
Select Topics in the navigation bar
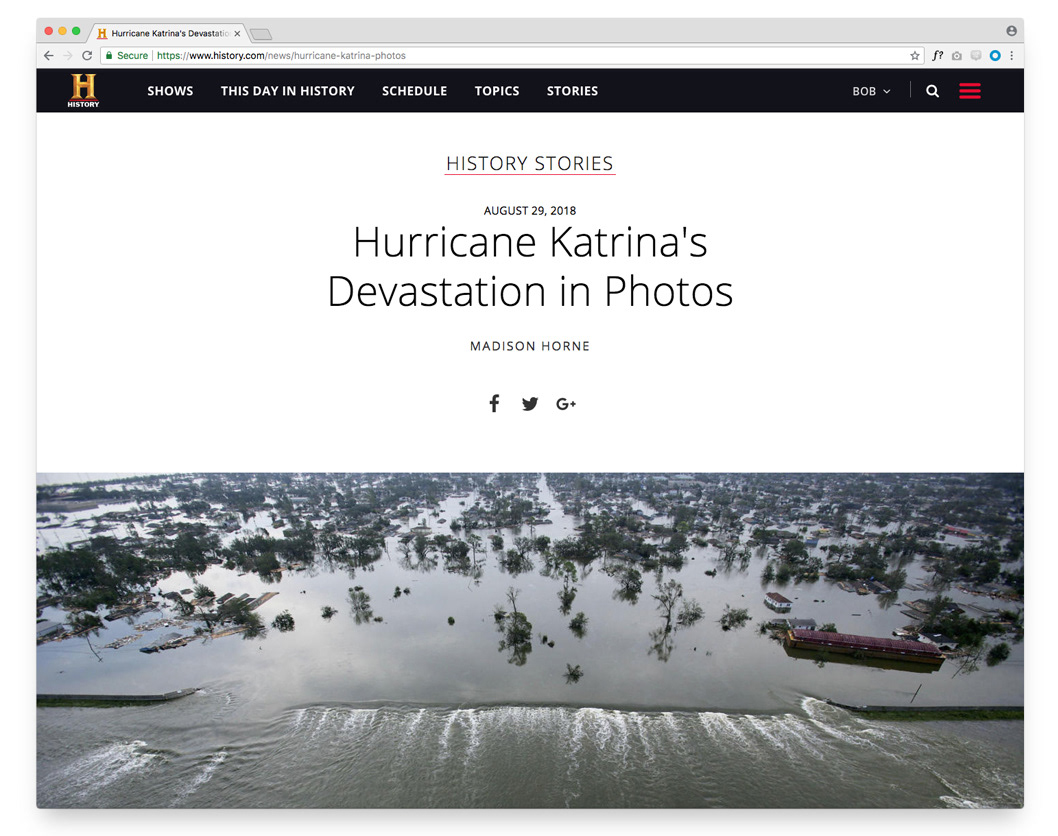pyautogui.click(x=497, y=91)
